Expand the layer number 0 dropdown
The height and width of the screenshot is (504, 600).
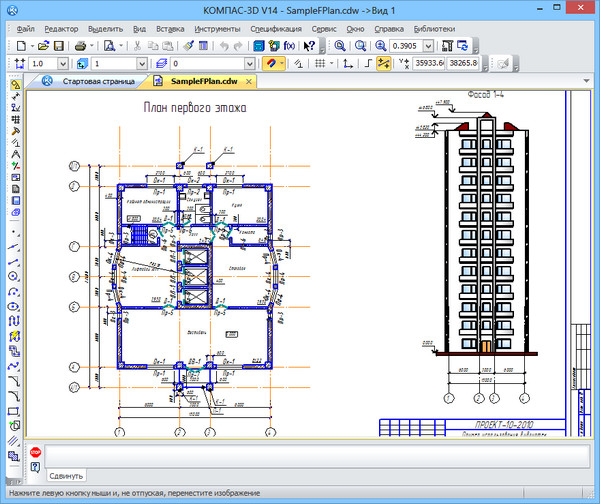click(248, 64)
